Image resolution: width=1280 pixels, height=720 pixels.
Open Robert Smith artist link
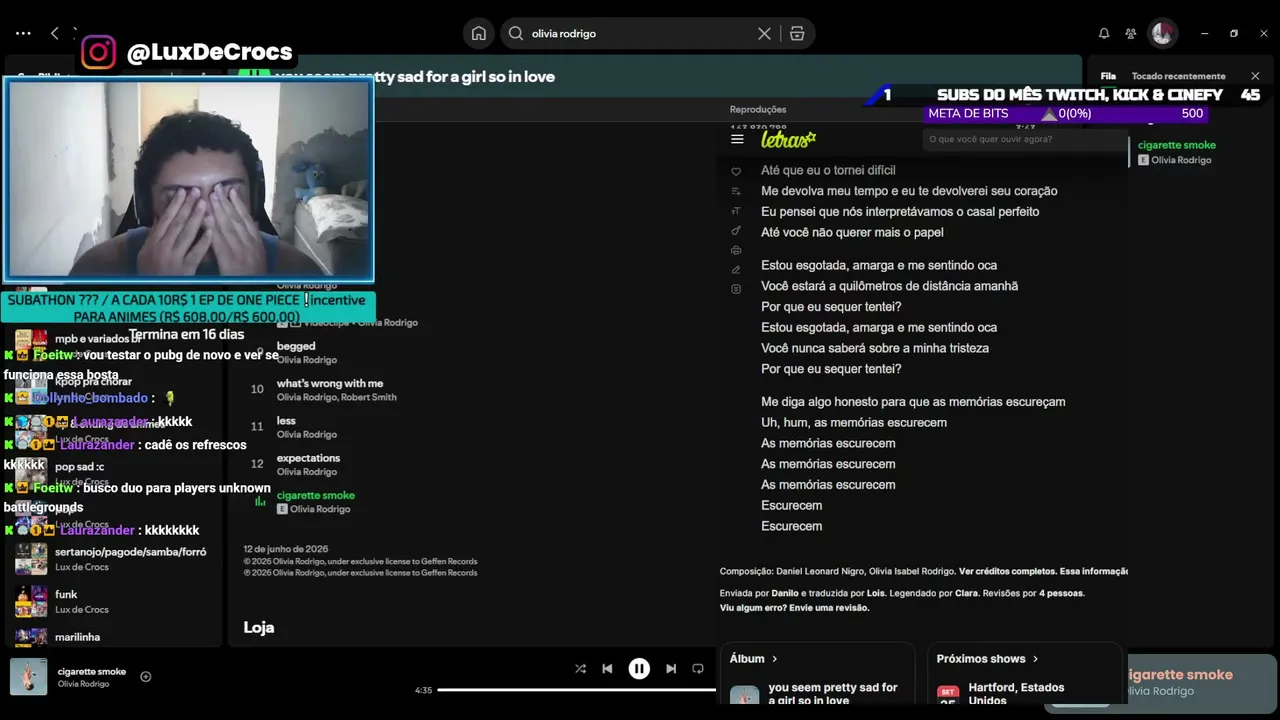pyautogui.click(x=369, y=397)
